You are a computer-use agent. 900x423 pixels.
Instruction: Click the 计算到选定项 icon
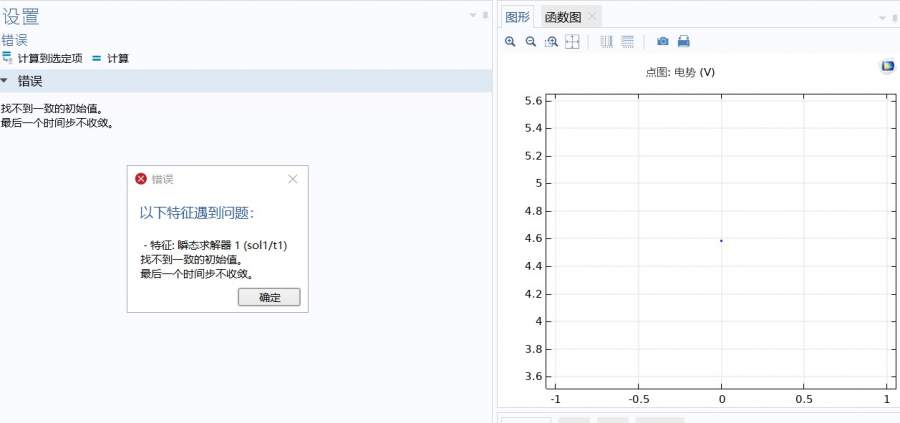pos(7,57)
